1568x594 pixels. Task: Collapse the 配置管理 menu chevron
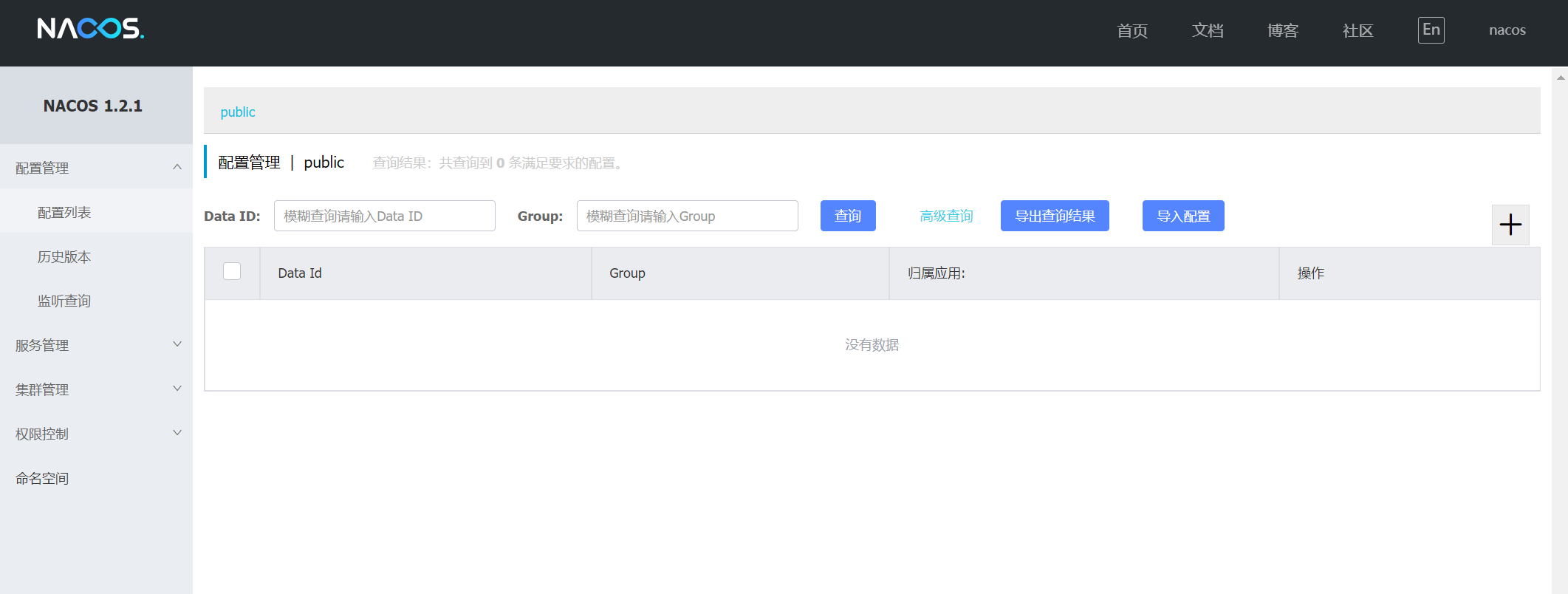(x=177, y=167)
